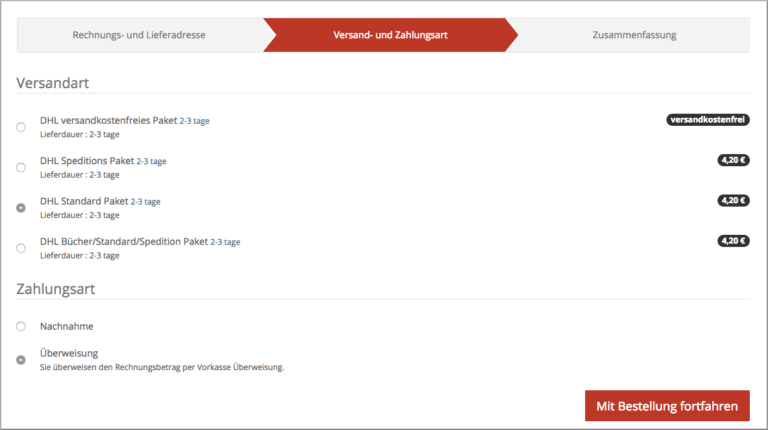
Task: Click the 4,20 € Speditions Paket price badge
Action: (x=733, y=160)
